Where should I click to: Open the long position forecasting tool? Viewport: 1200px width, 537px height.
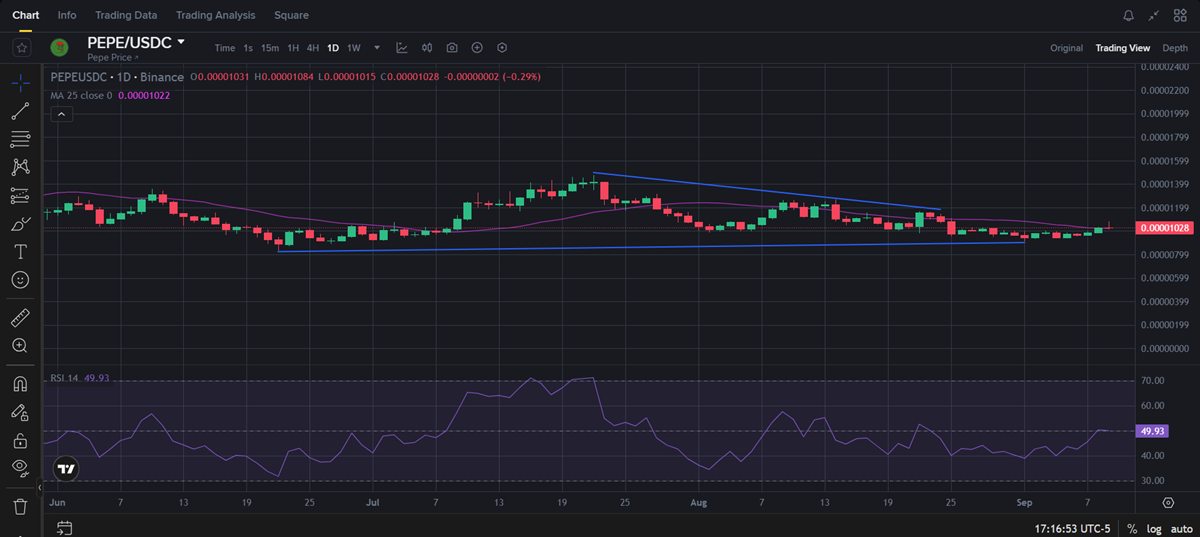20,195
